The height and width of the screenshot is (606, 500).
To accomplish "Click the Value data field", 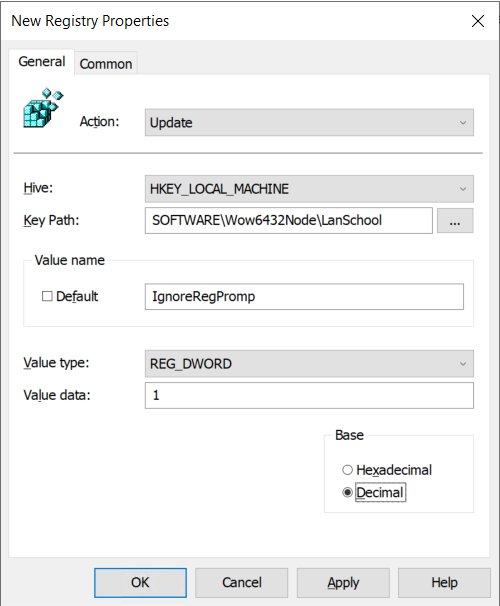I will (309, 395).
